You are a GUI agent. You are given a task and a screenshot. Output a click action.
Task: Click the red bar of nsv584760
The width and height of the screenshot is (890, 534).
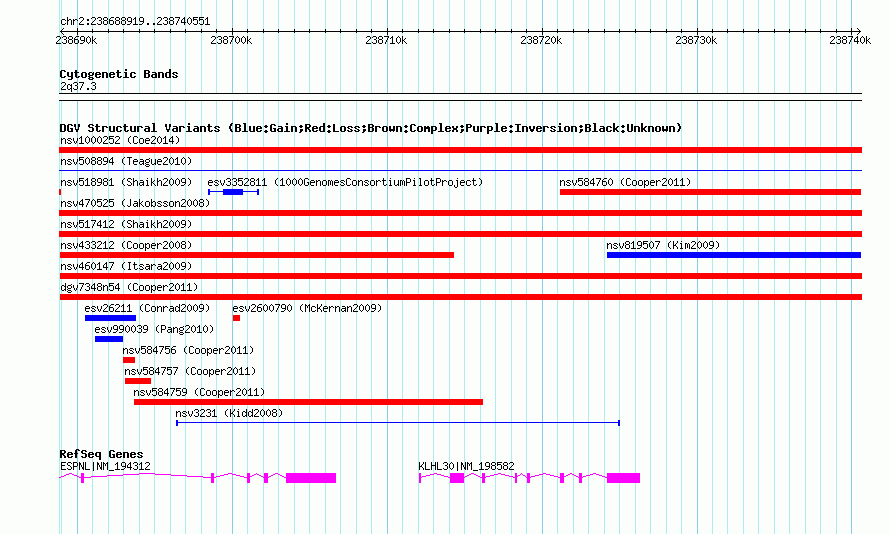(710, 192)
